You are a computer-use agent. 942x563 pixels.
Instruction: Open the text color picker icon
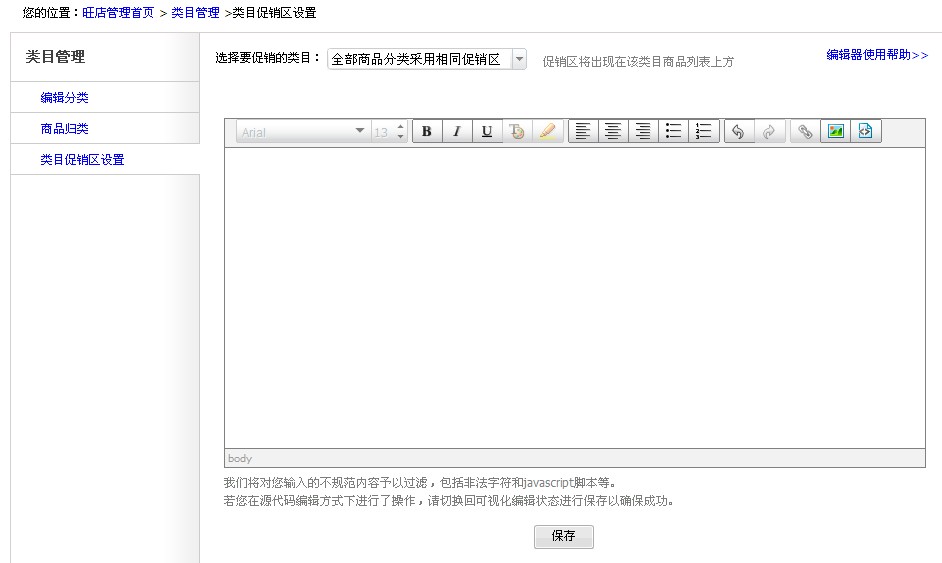point(517,132)
